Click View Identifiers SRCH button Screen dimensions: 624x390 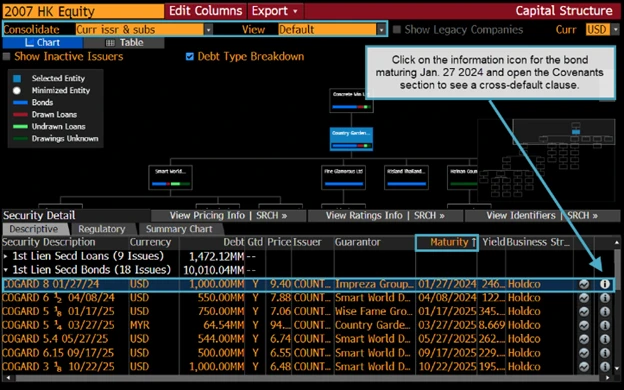[542, 215]
